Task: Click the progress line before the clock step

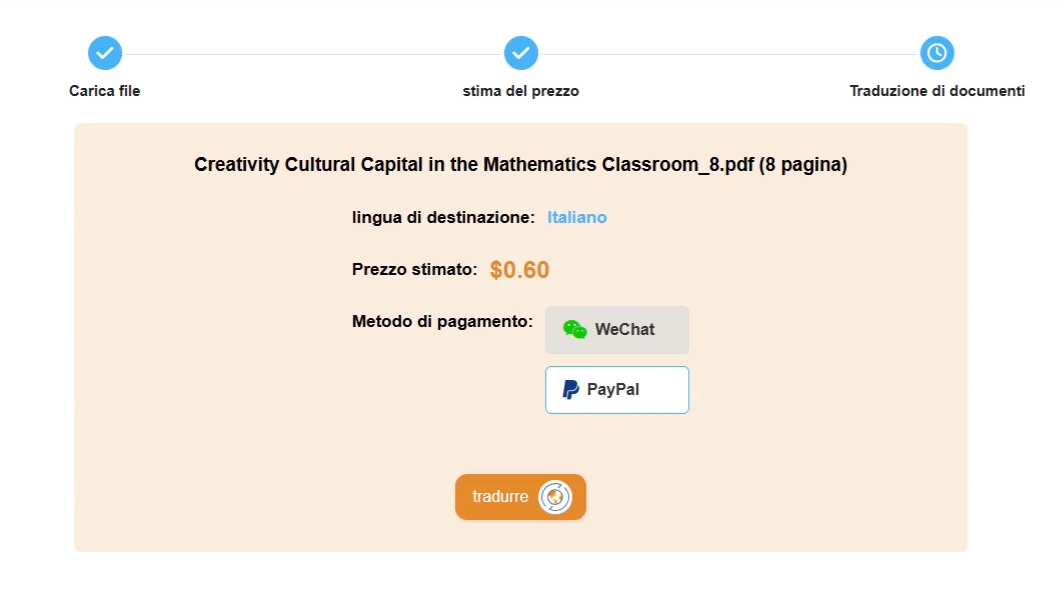Action: pyautogui.click(x=729, y=54)
